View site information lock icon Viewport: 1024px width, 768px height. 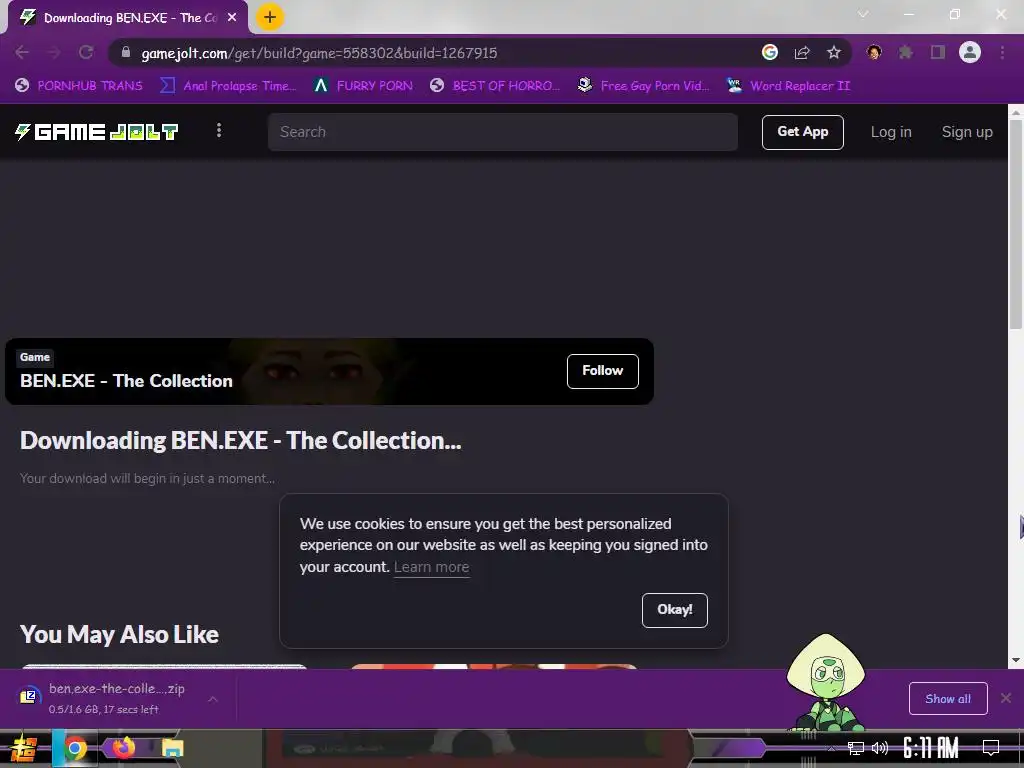pyautogui.click(x=126, y=52)
